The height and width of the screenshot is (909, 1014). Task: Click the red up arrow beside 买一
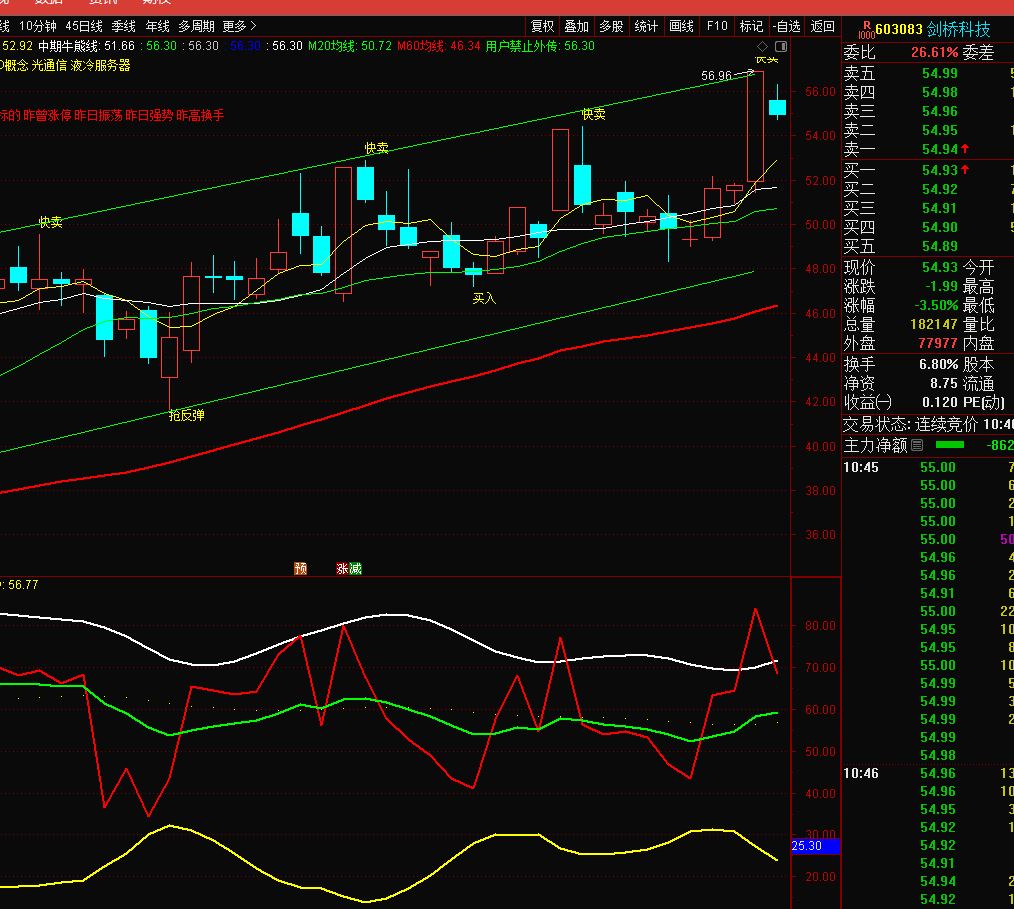coord(965,169)
